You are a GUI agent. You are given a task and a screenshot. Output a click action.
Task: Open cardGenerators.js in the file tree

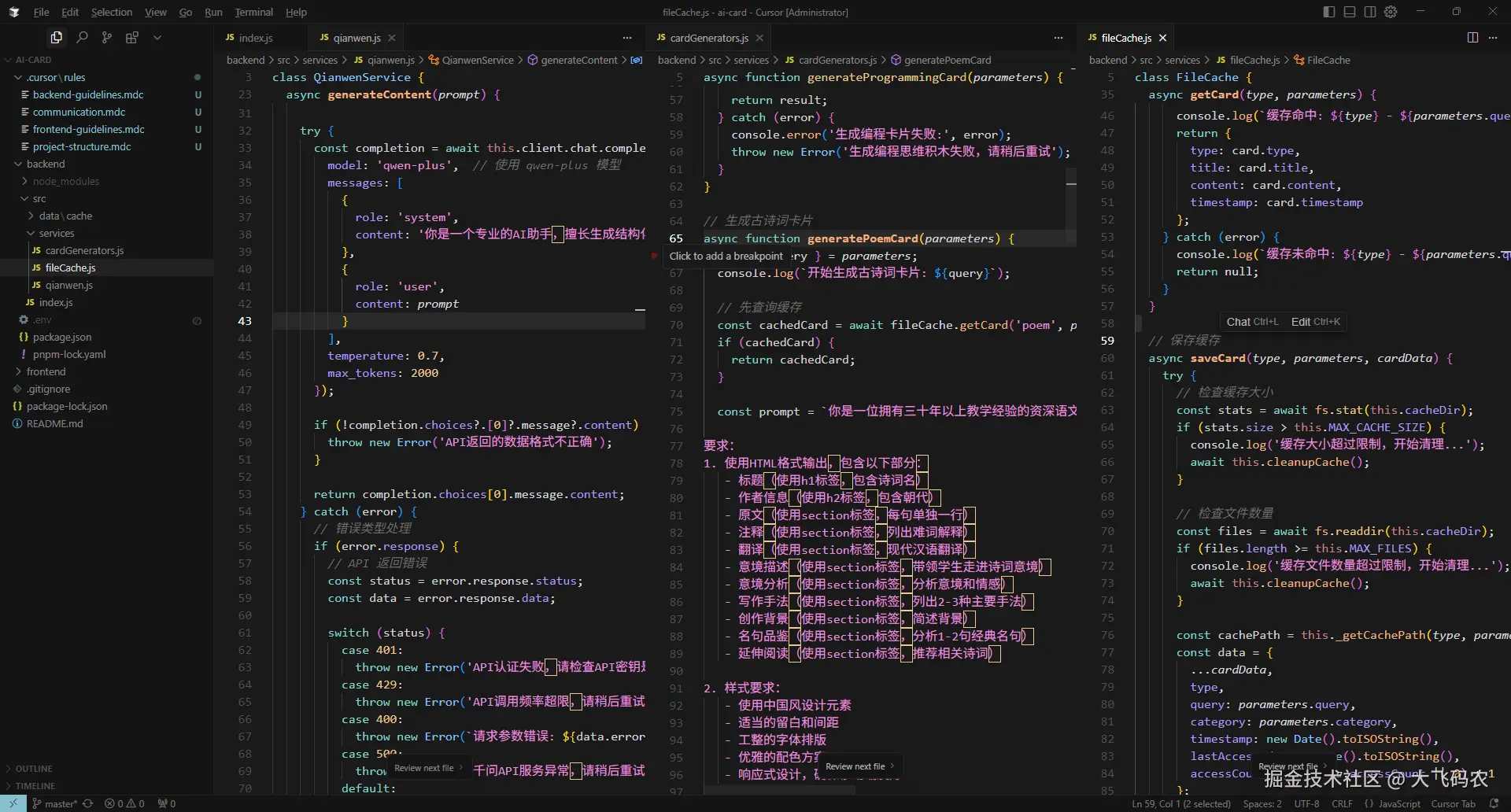[84, 250]
